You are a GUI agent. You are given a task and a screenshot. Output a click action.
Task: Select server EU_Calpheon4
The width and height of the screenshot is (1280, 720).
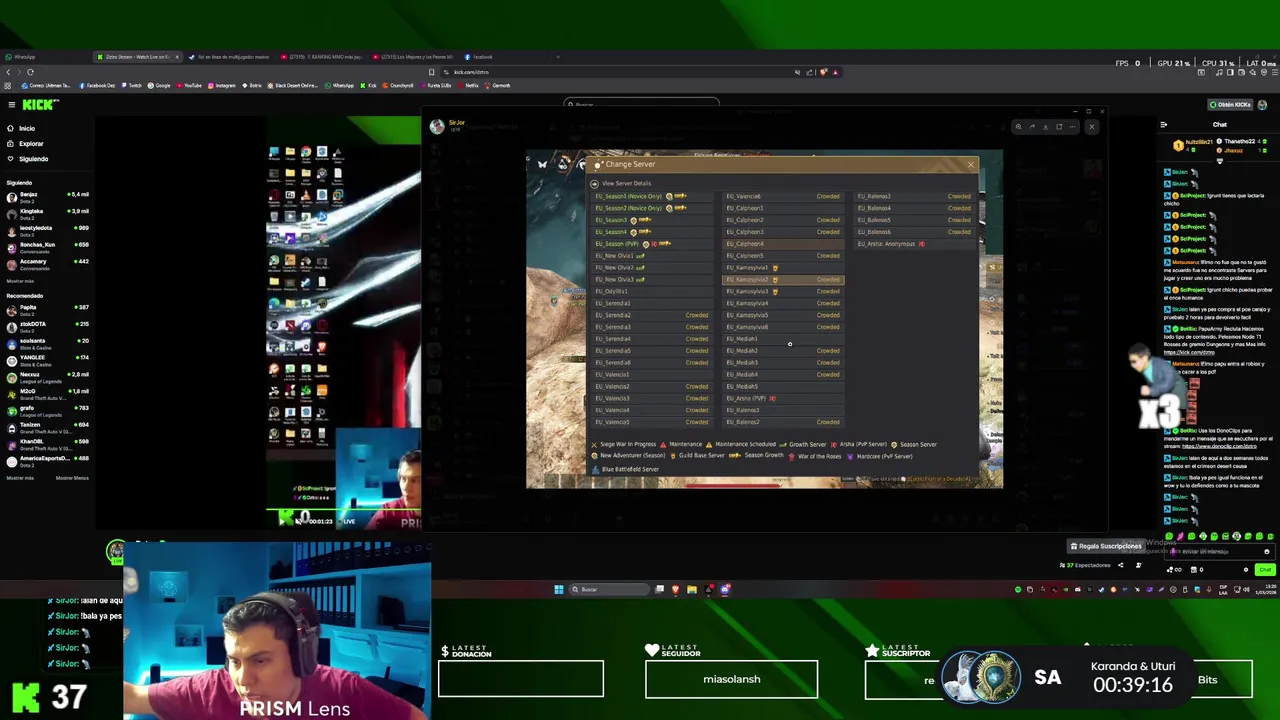click(x=783, y=244)
